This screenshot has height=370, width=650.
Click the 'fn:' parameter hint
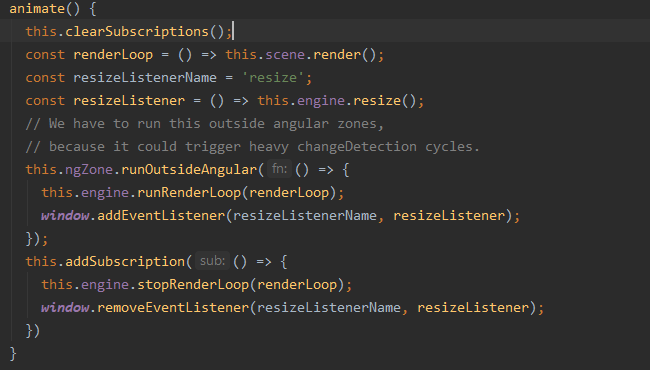pos(279,169)
